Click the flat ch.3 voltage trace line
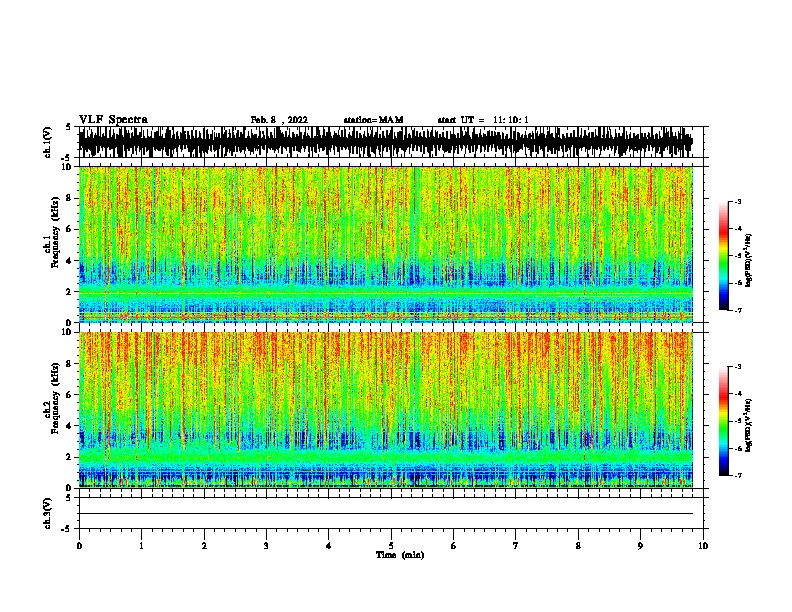Image resolution: width=792 pixels, height=612 pixels. click(385, 514)
